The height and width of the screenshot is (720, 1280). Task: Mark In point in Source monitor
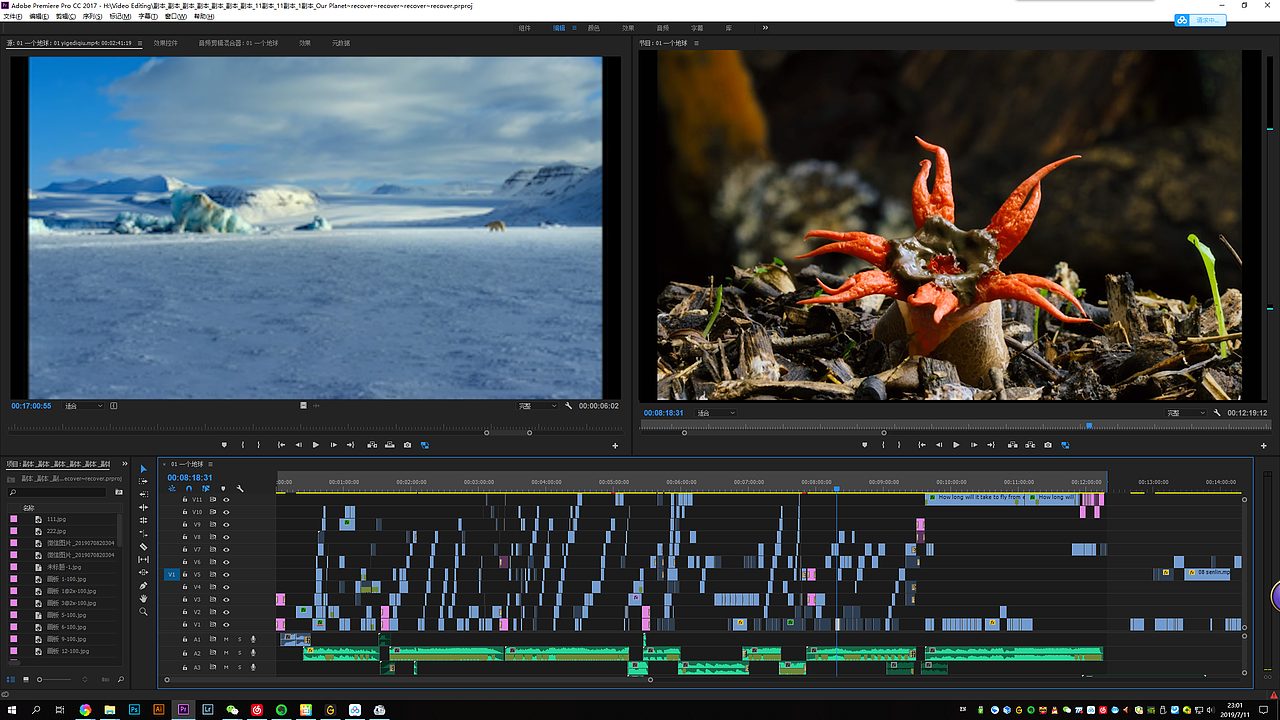pyautogui.click(x=242, y=445)
